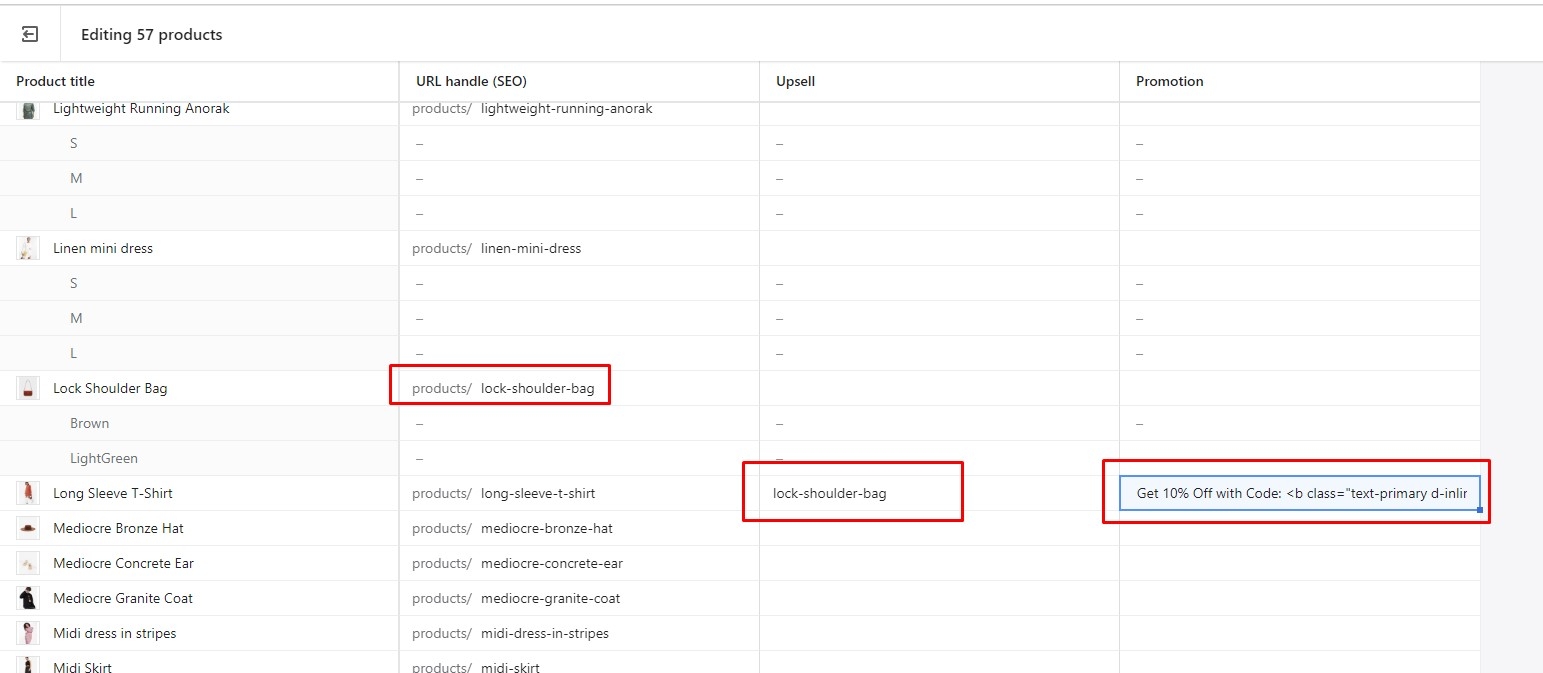Click the Get 10% Off promotion field
This screenshot has width=1543, height=673.
point(1298,493)
